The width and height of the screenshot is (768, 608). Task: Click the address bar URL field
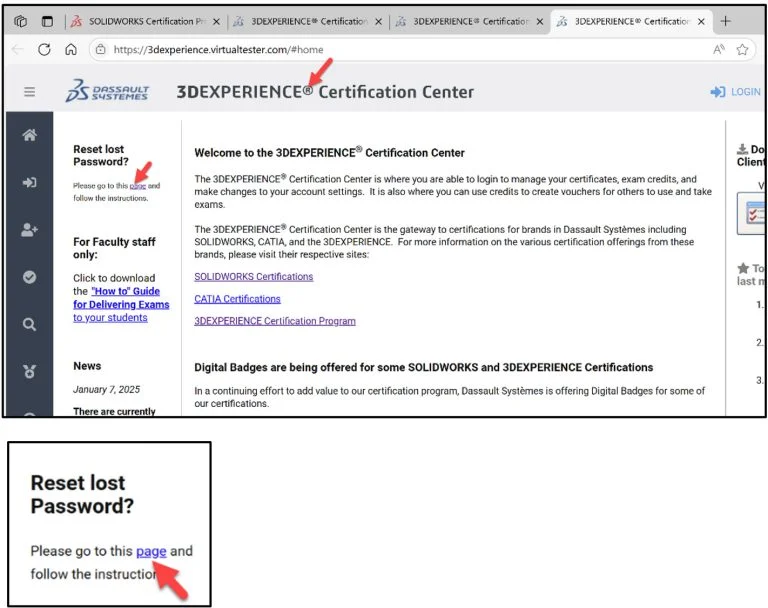click(x=400, y=49)
